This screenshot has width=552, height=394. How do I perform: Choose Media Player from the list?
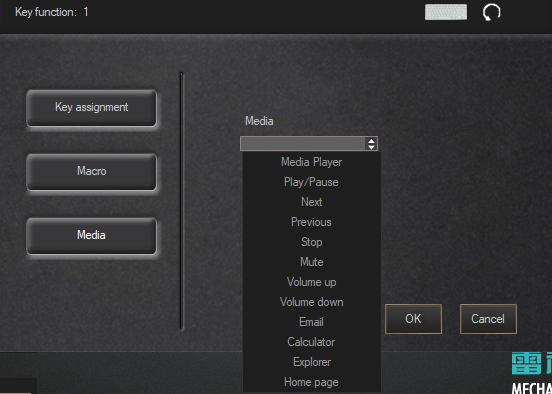point(312,162)
